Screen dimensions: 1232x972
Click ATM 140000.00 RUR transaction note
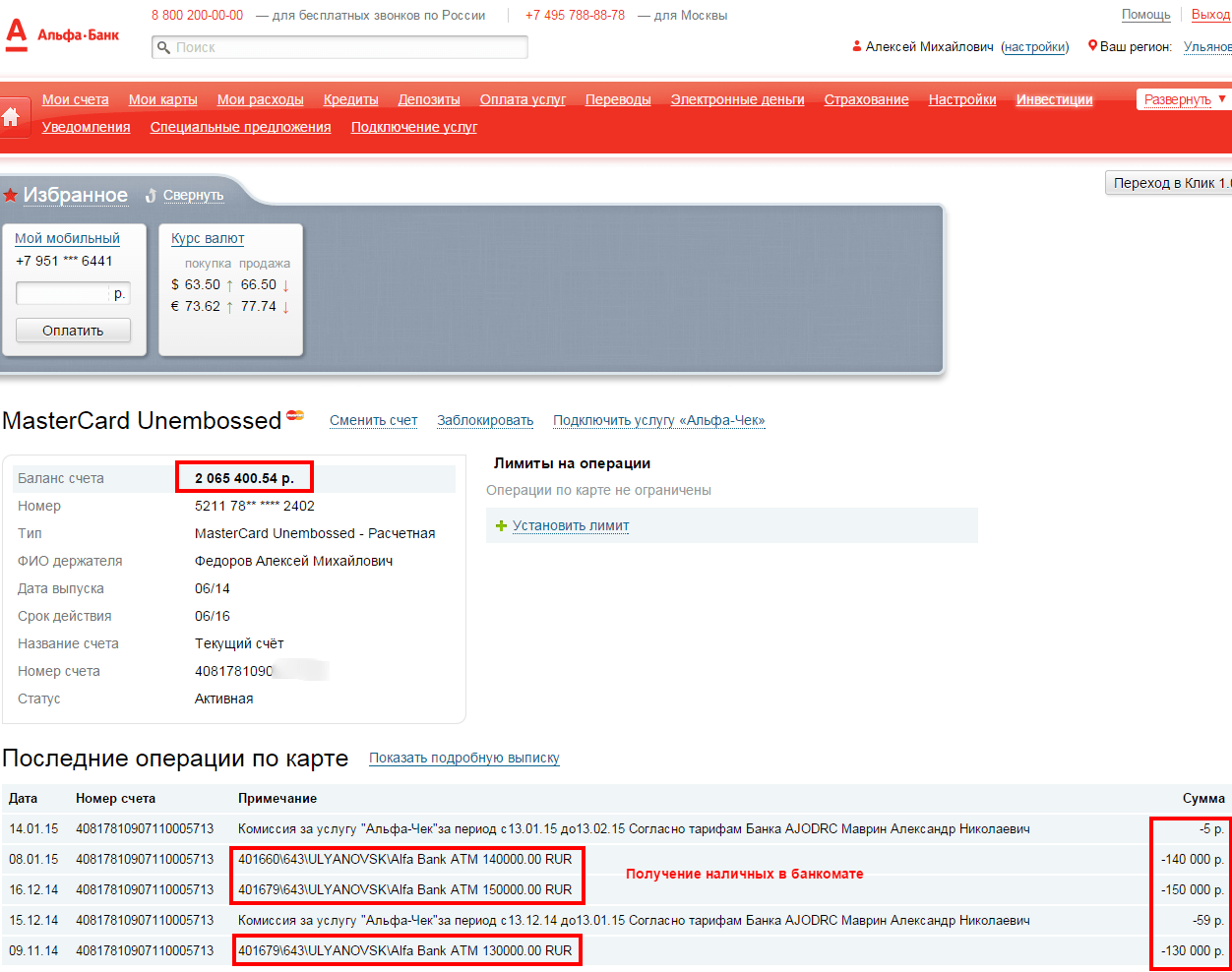[404, 859]
